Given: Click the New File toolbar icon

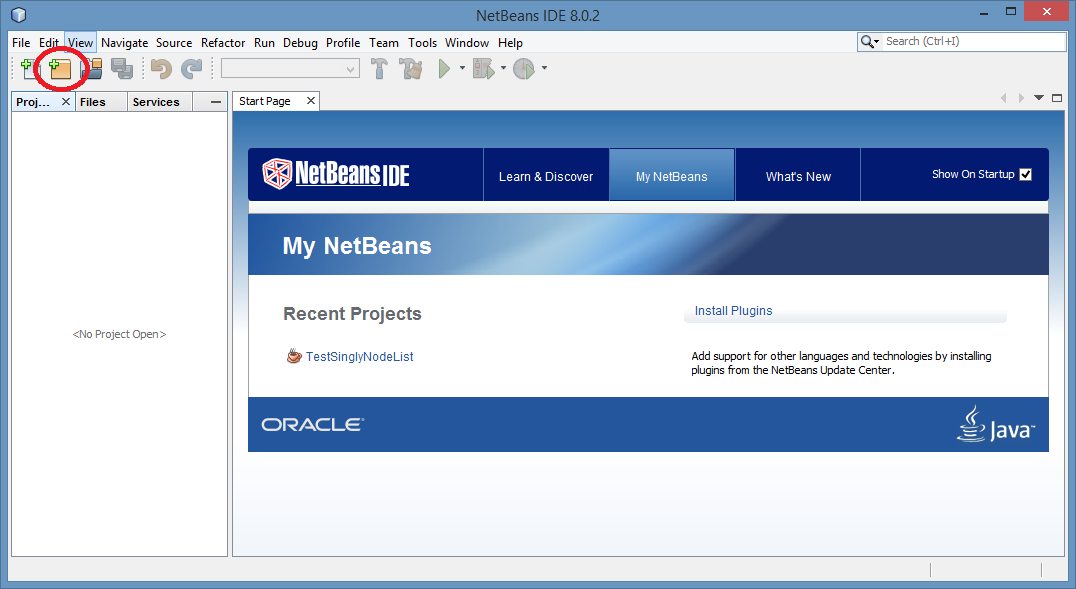Looking at the screenshot, I should point(27,69).
